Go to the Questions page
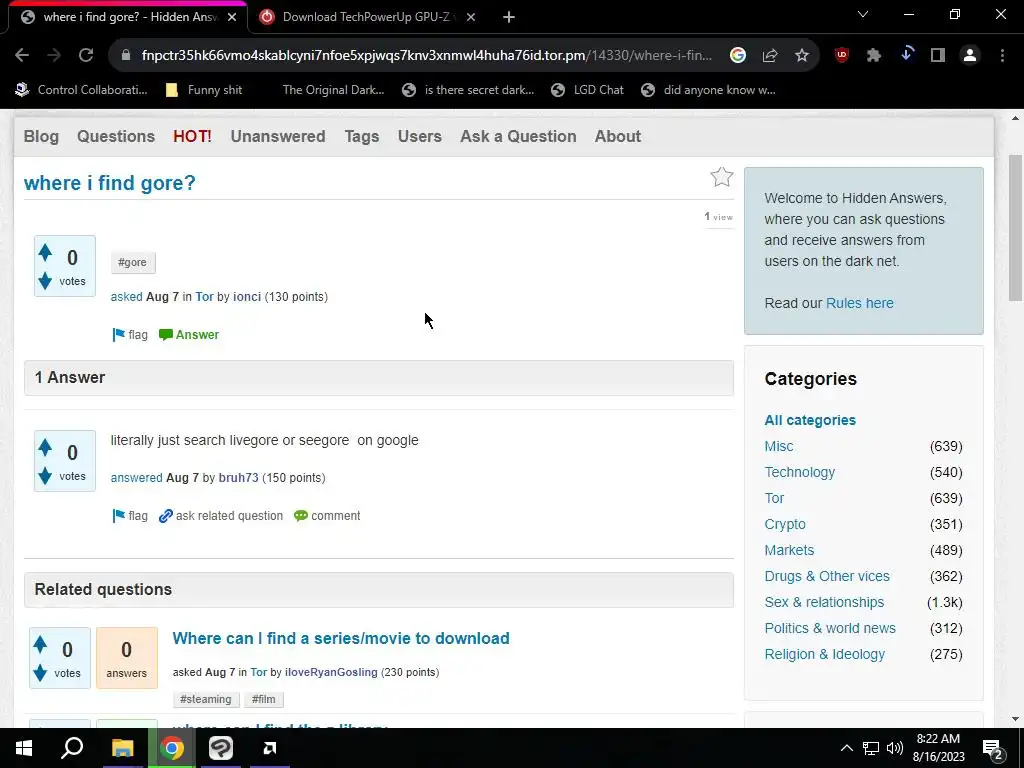 tap(116, 136)
